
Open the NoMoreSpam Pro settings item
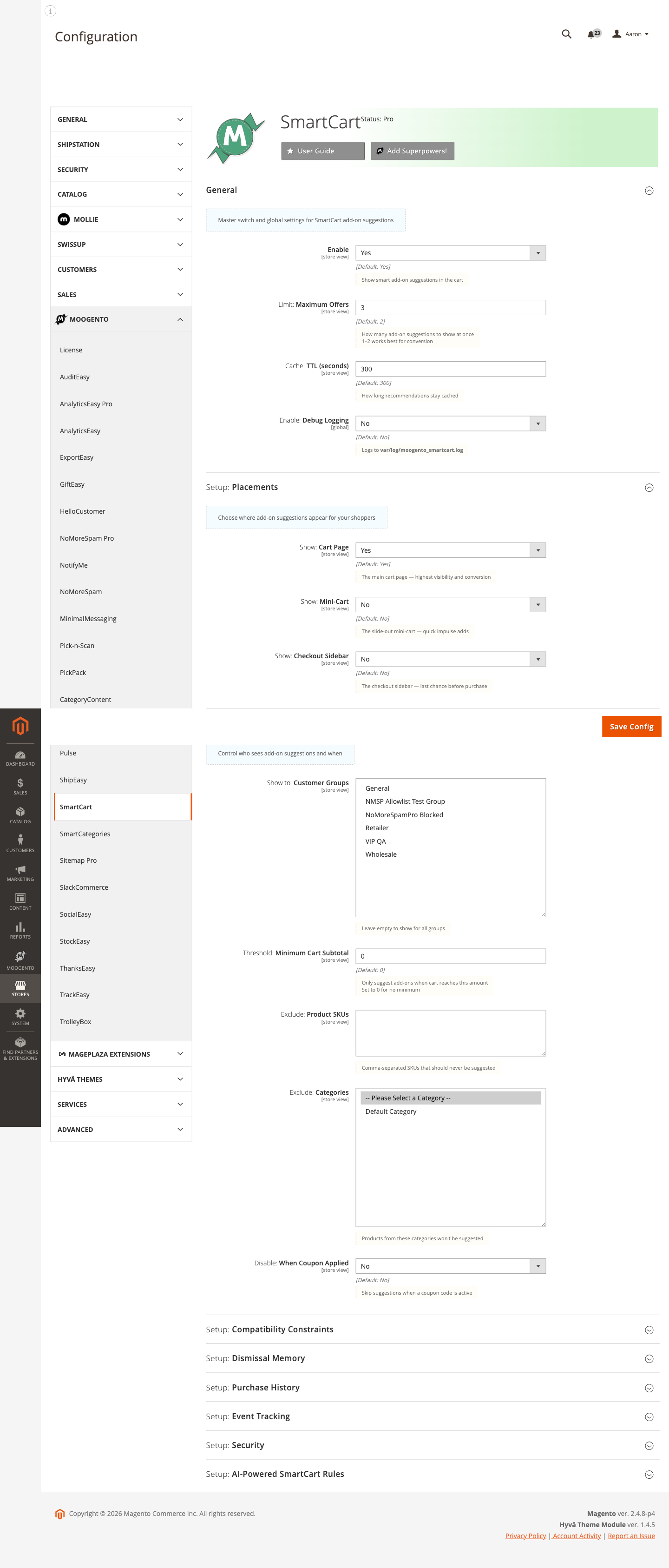pyautogui.click(x=87, y=538)
